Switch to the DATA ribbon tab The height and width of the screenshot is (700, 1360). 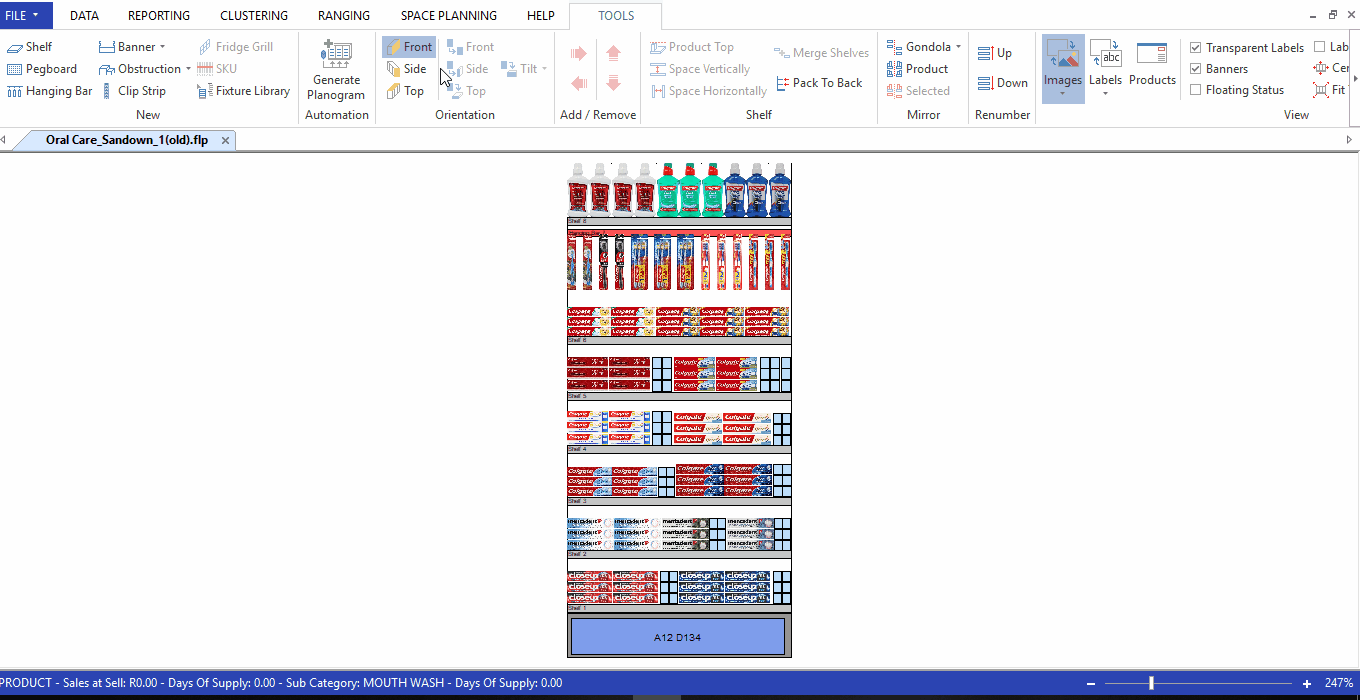(x=84, y=16)
